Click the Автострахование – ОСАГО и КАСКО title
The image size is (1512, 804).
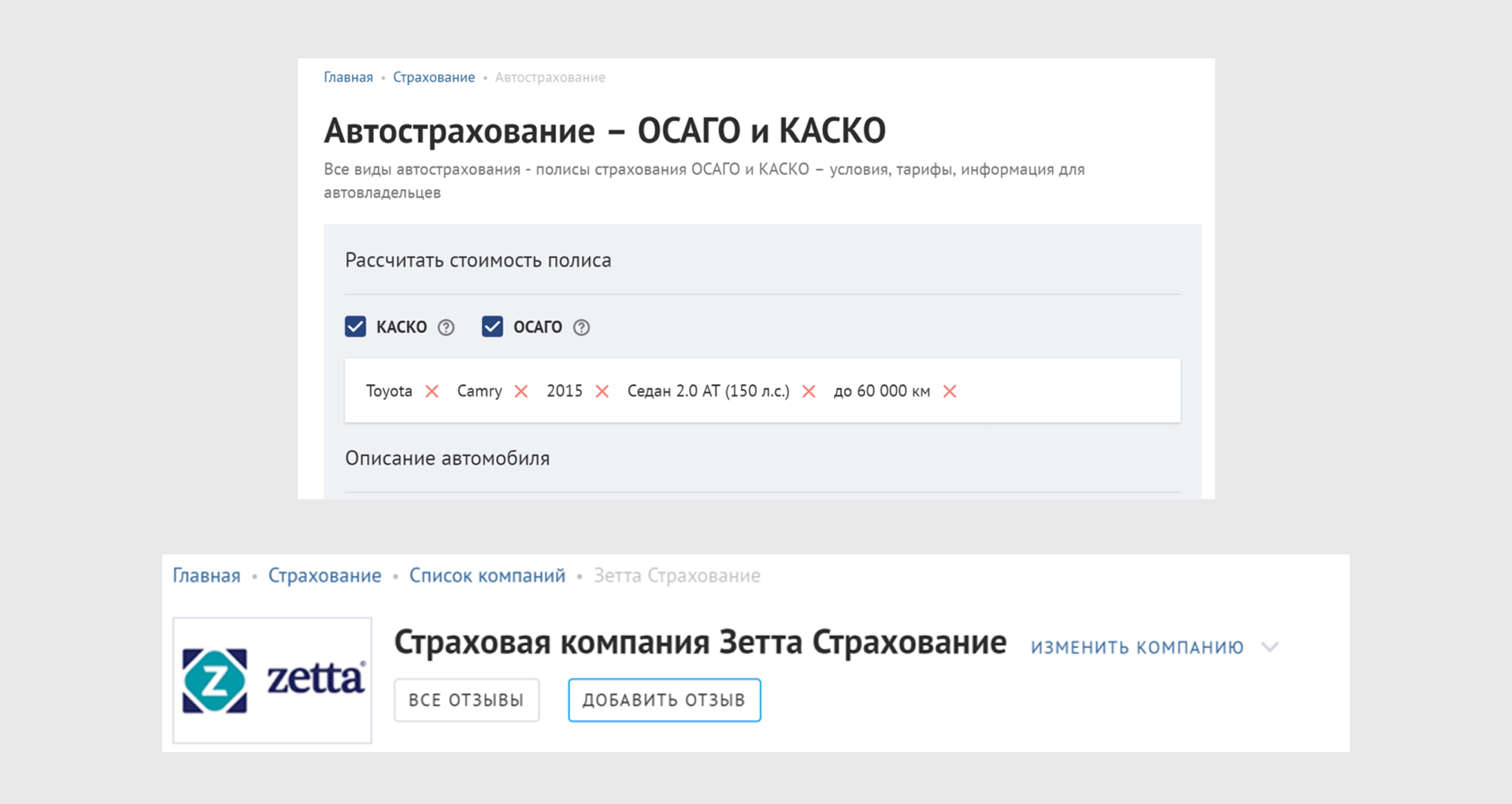pos(605,131)
